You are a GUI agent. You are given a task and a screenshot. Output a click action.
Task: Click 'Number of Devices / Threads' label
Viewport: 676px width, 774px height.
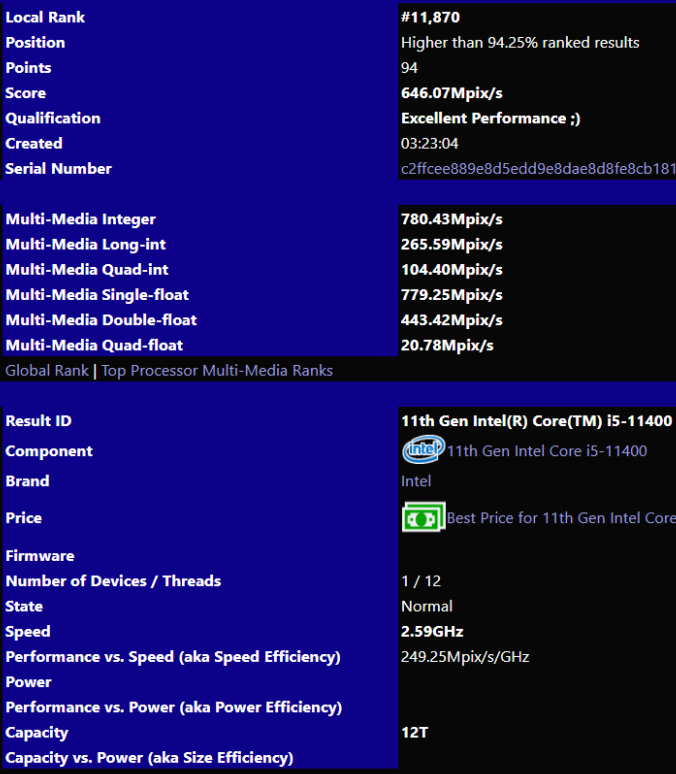(113, 581)
